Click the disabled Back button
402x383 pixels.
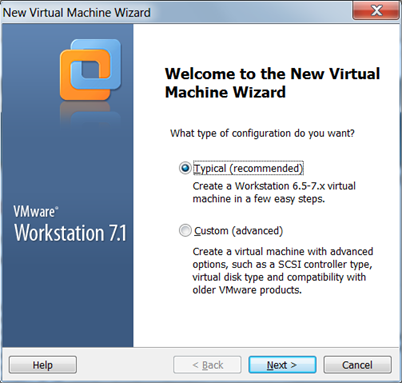207,365
